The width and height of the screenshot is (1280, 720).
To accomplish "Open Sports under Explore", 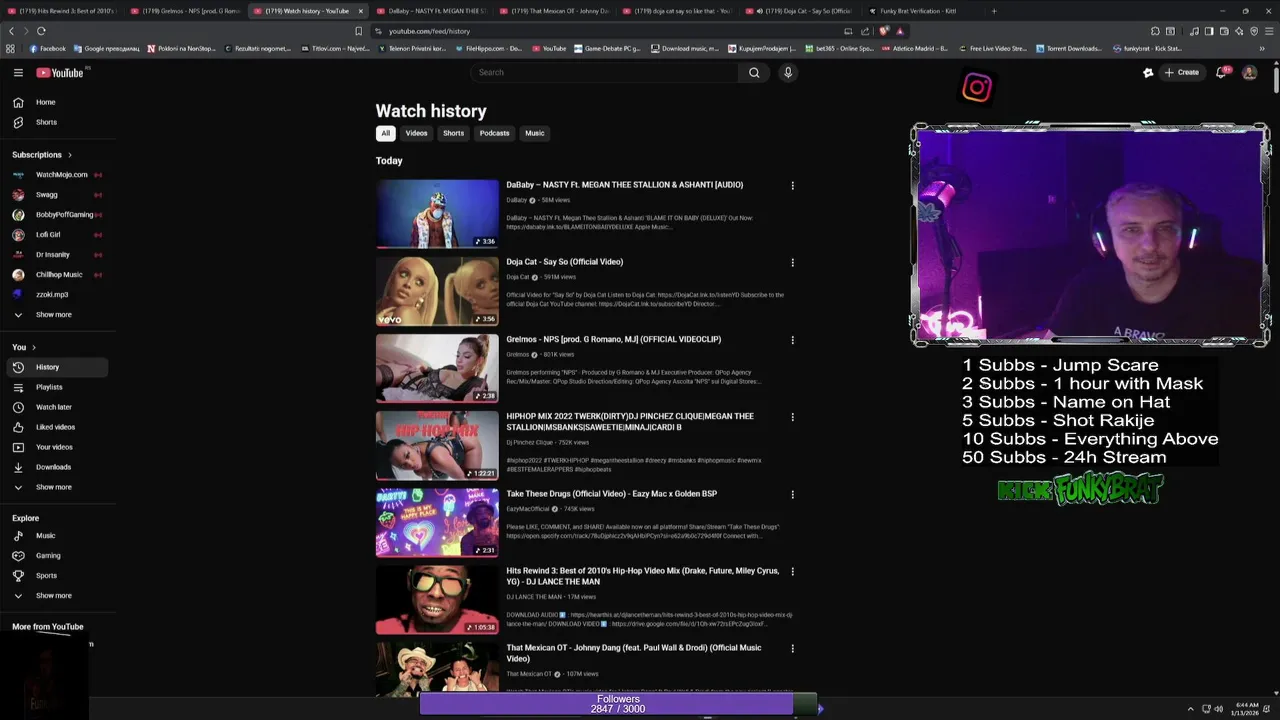I will (x=55, y=576).
